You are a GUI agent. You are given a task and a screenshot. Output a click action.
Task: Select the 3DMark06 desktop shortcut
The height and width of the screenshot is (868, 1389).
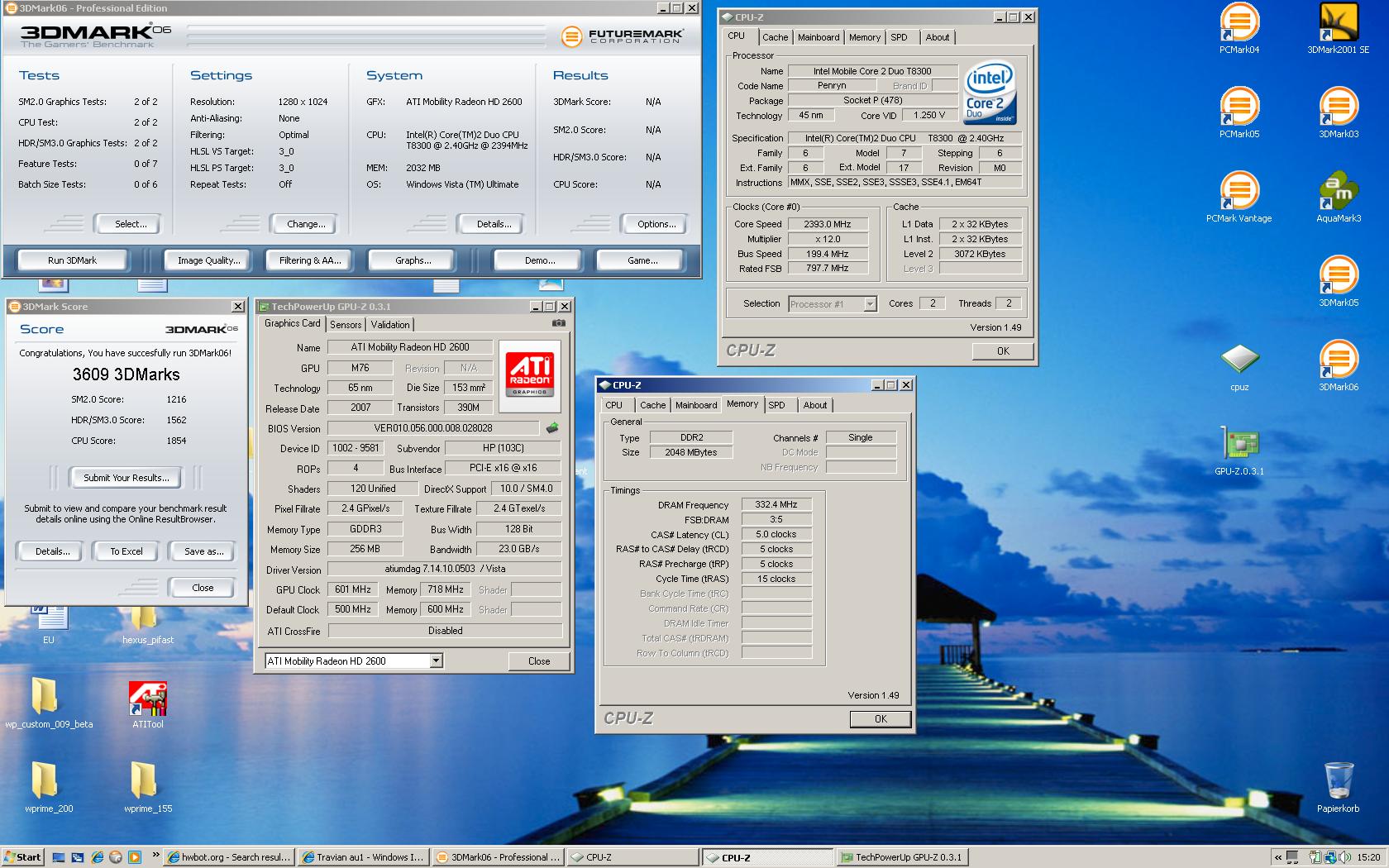pos(1338,366)
